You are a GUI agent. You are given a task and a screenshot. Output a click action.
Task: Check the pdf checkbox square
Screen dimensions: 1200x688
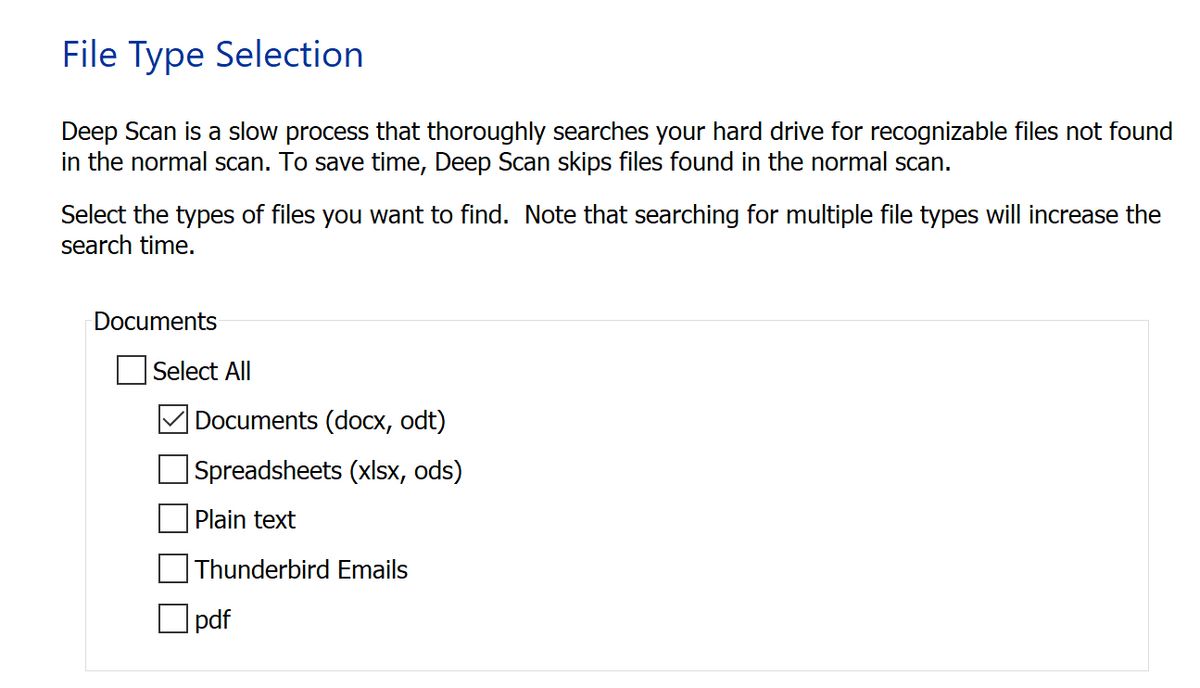[173, 620]
